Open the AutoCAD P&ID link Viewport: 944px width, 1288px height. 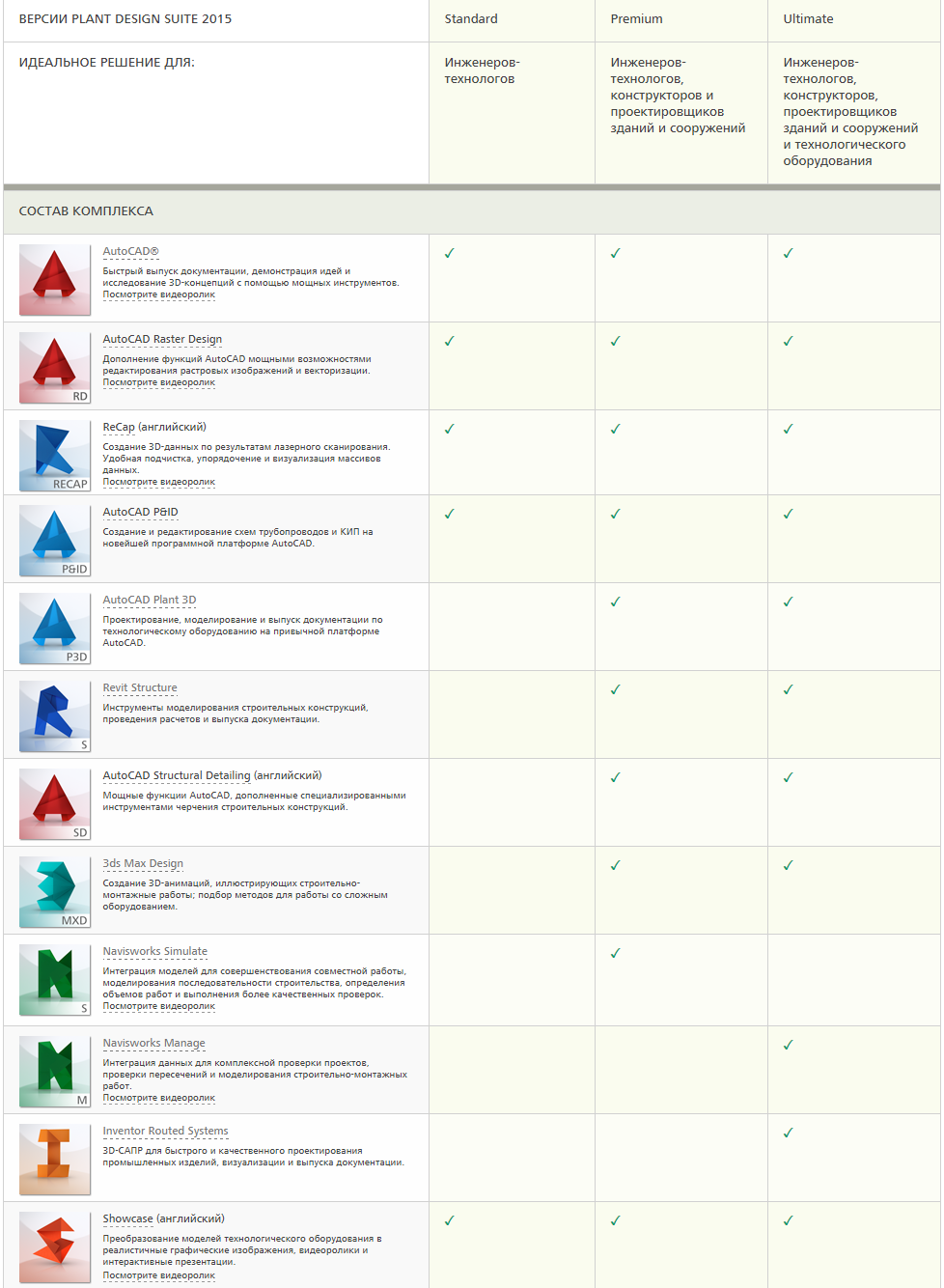(141, 512)
